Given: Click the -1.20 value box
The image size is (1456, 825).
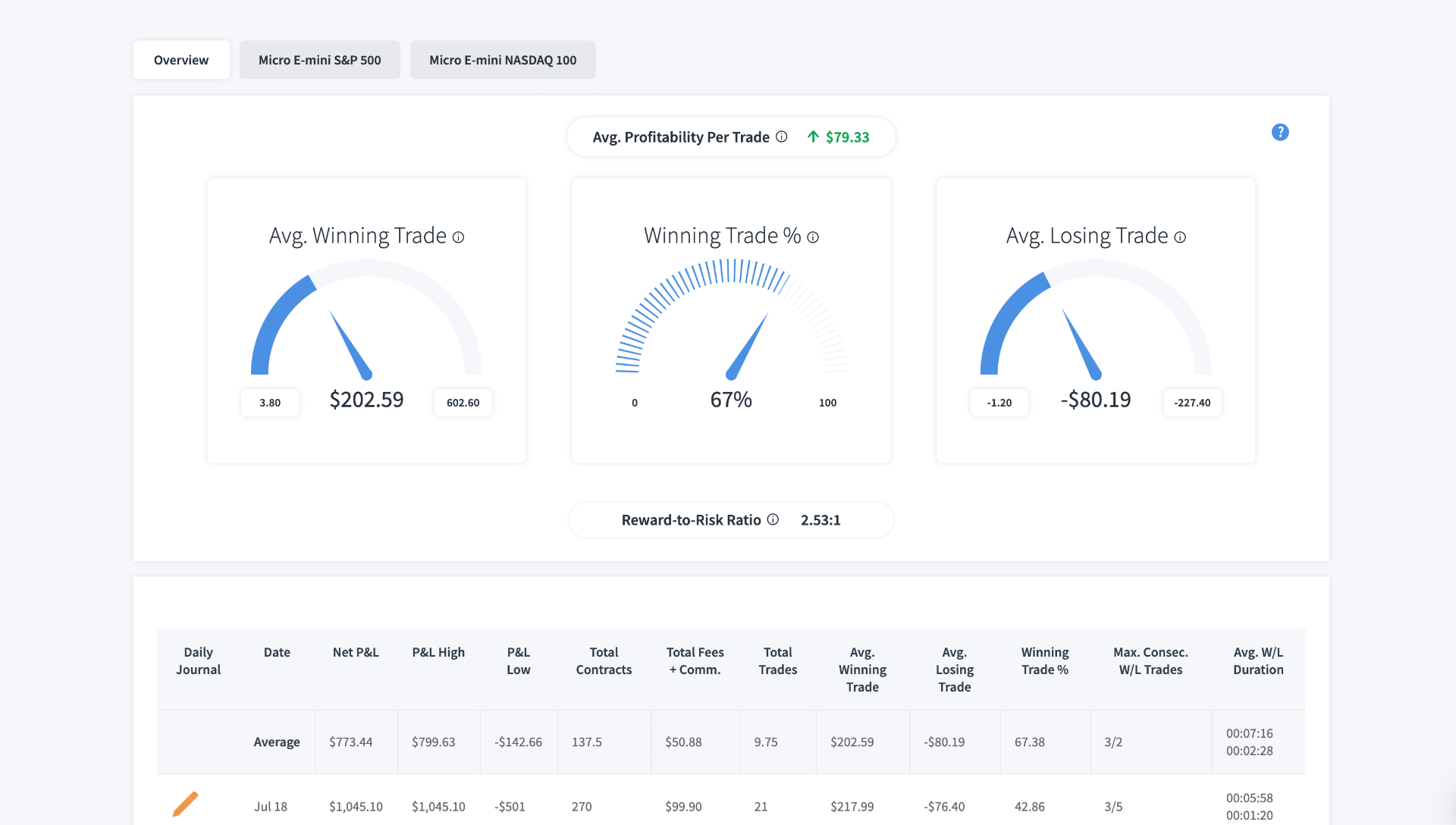Looking at the screenshot, I should point(999,403).
